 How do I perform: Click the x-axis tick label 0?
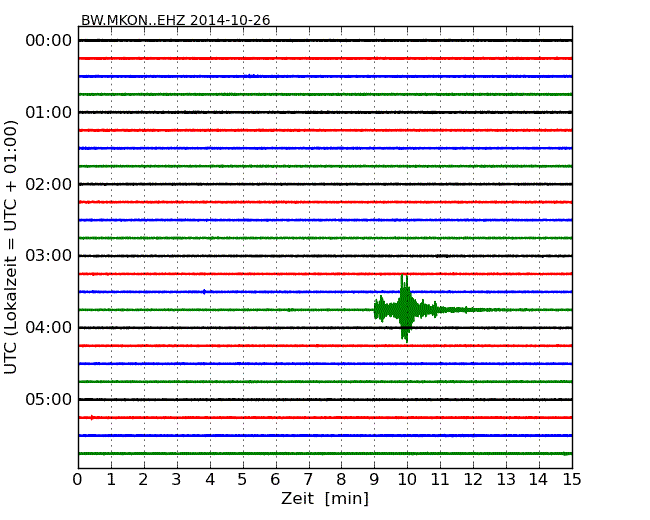pos(78,480)
